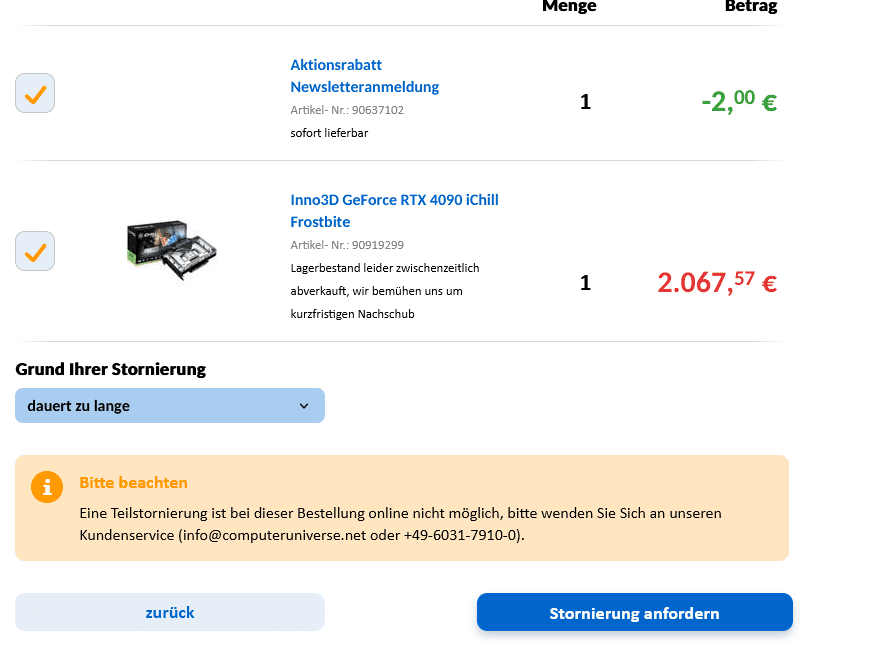872x669 pixels.
Task: Click the Menge column header
Action: (569, 7)
